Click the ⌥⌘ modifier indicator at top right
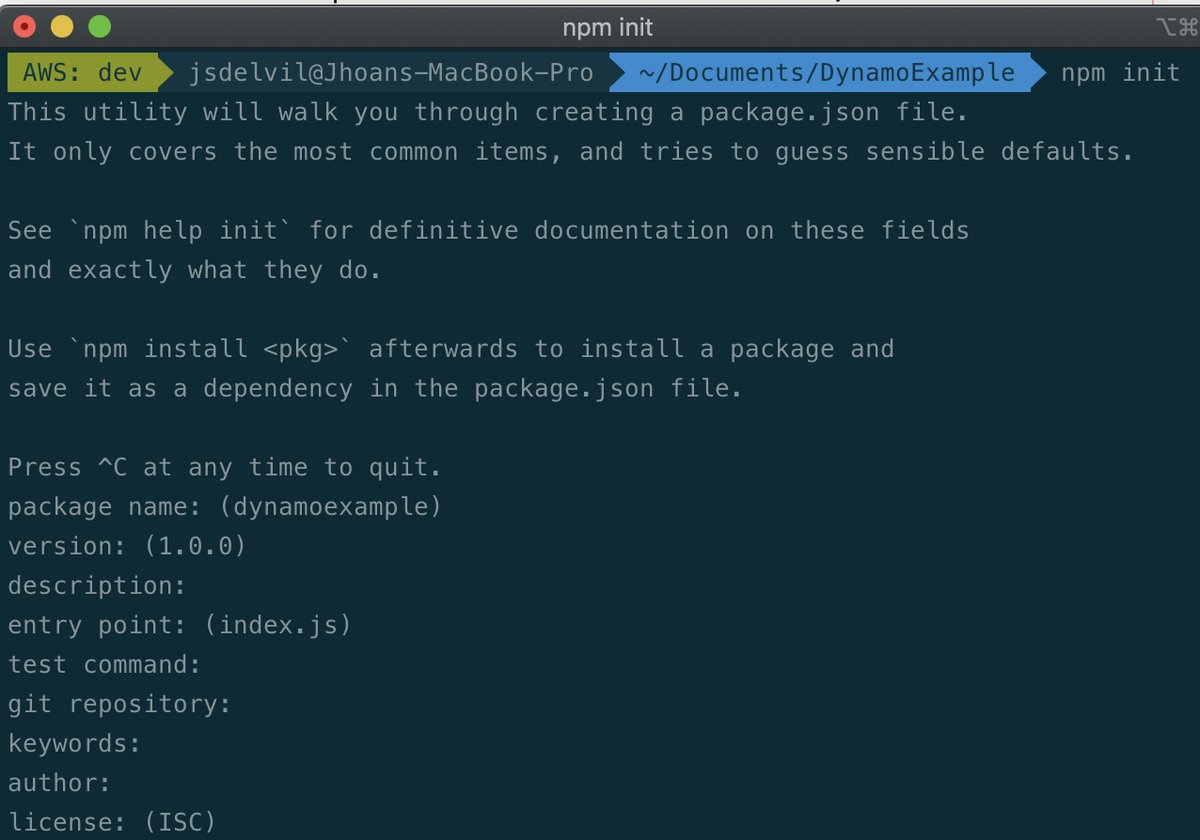 (1176, 27)
